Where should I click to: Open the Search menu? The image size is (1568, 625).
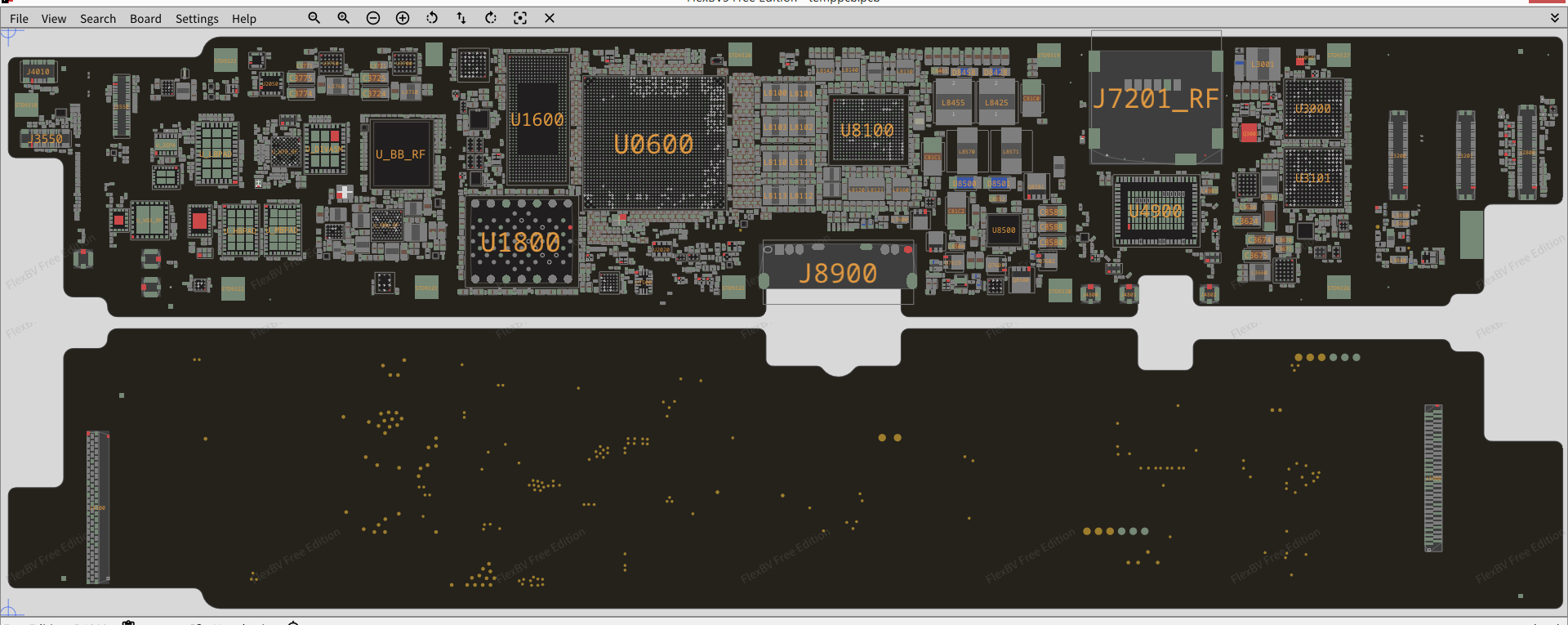[98, 19]
